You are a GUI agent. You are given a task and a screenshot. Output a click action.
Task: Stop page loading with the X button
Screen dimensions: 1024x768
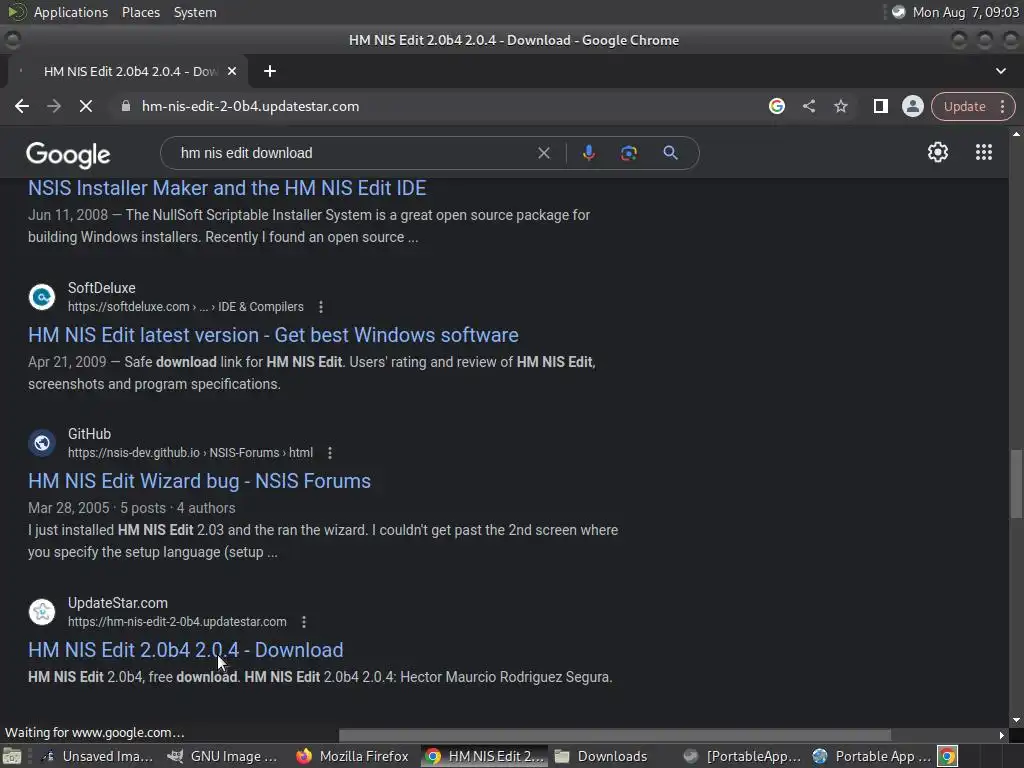[x=86, y=106]
